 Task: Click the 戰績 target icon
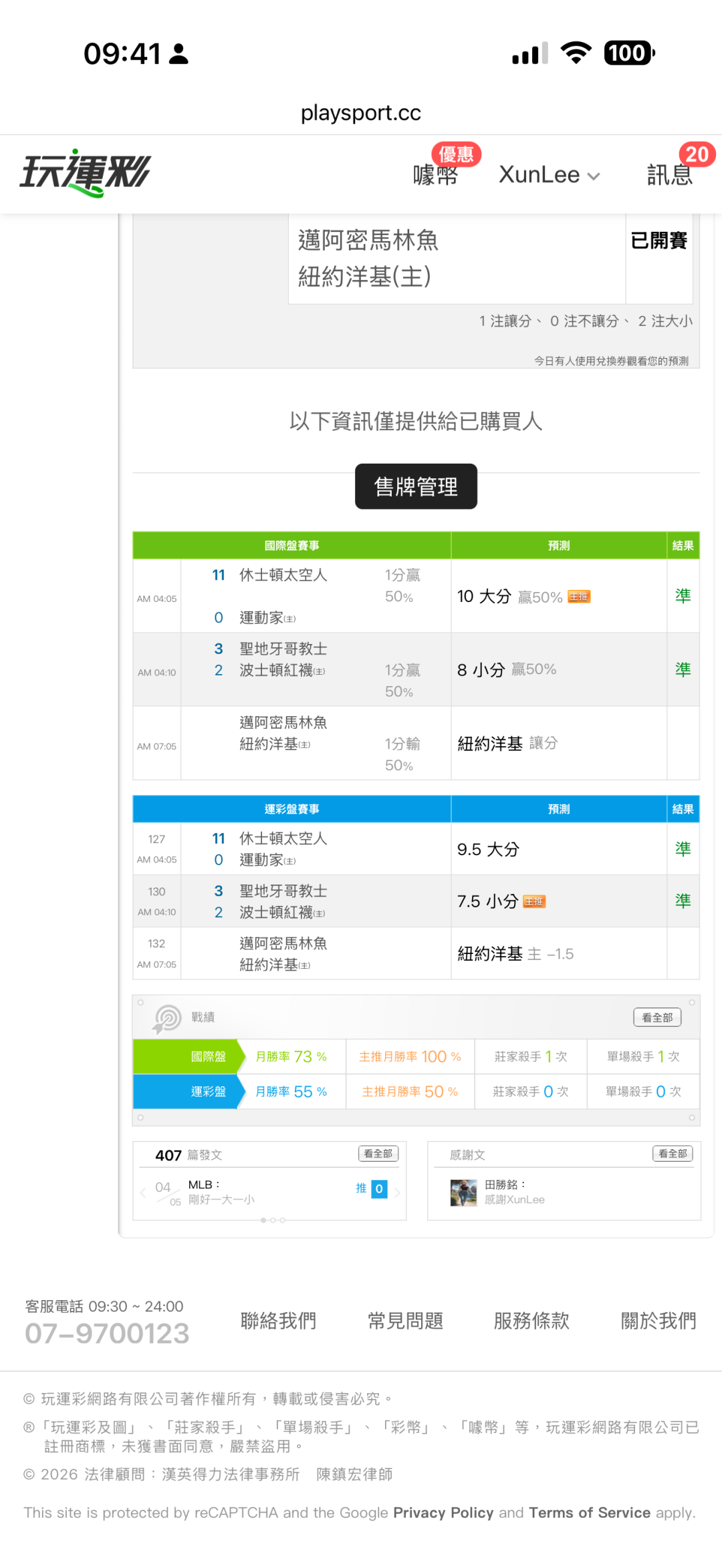(167, 1018)
